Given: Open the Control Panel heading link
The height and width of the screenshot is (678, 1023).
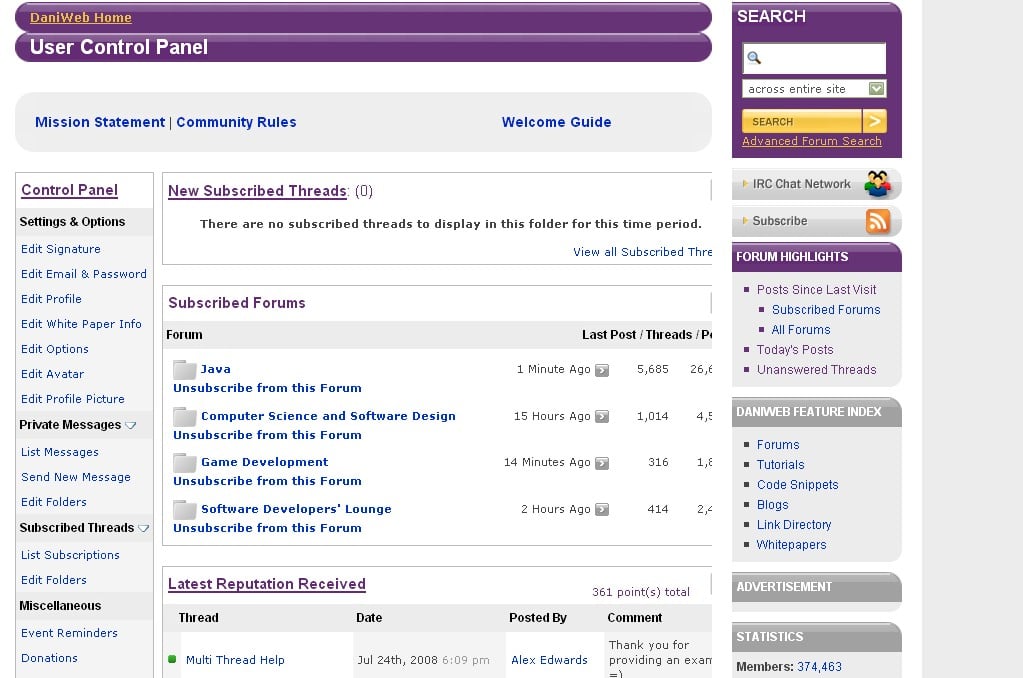Looking at the screenshot, I should click(70, 190).
